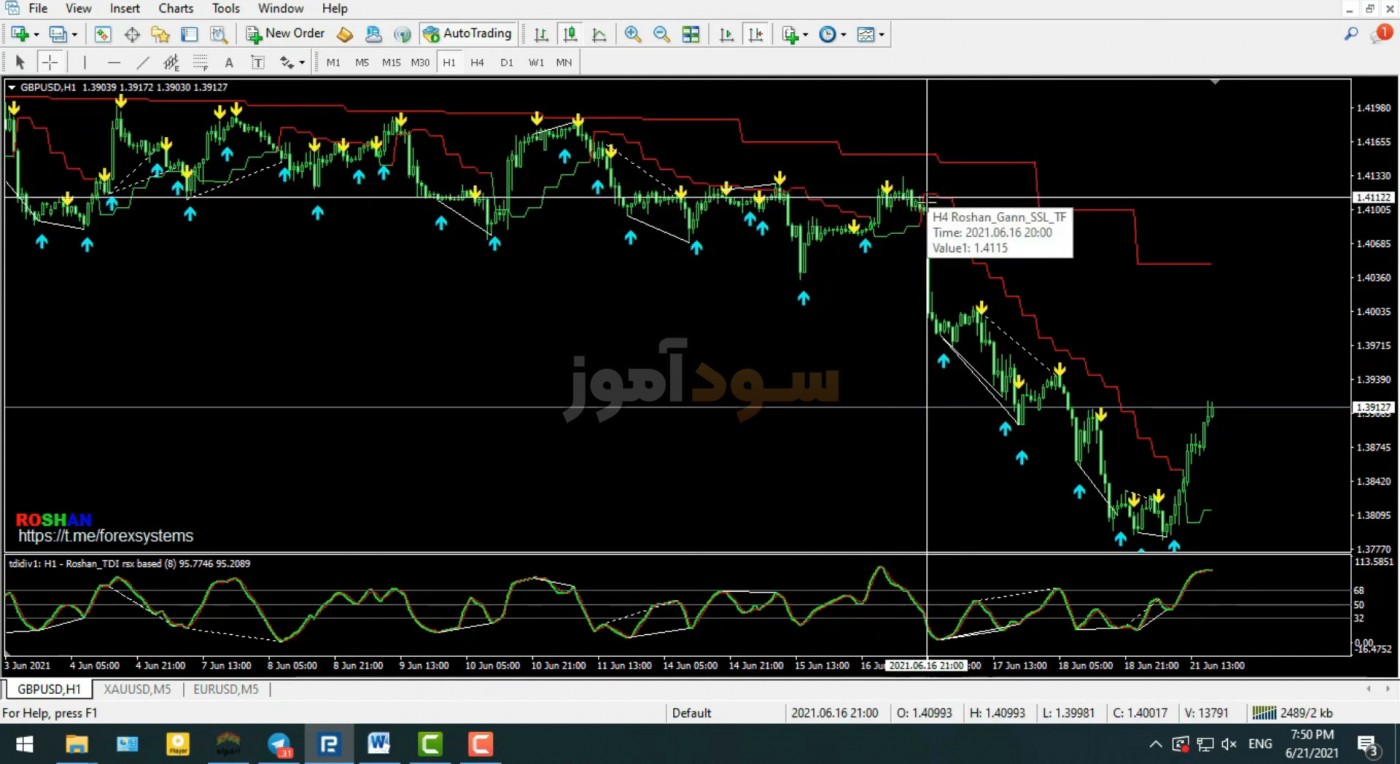Open the Navigator panel icon
1400x764 pixels.
click(160, 34)
